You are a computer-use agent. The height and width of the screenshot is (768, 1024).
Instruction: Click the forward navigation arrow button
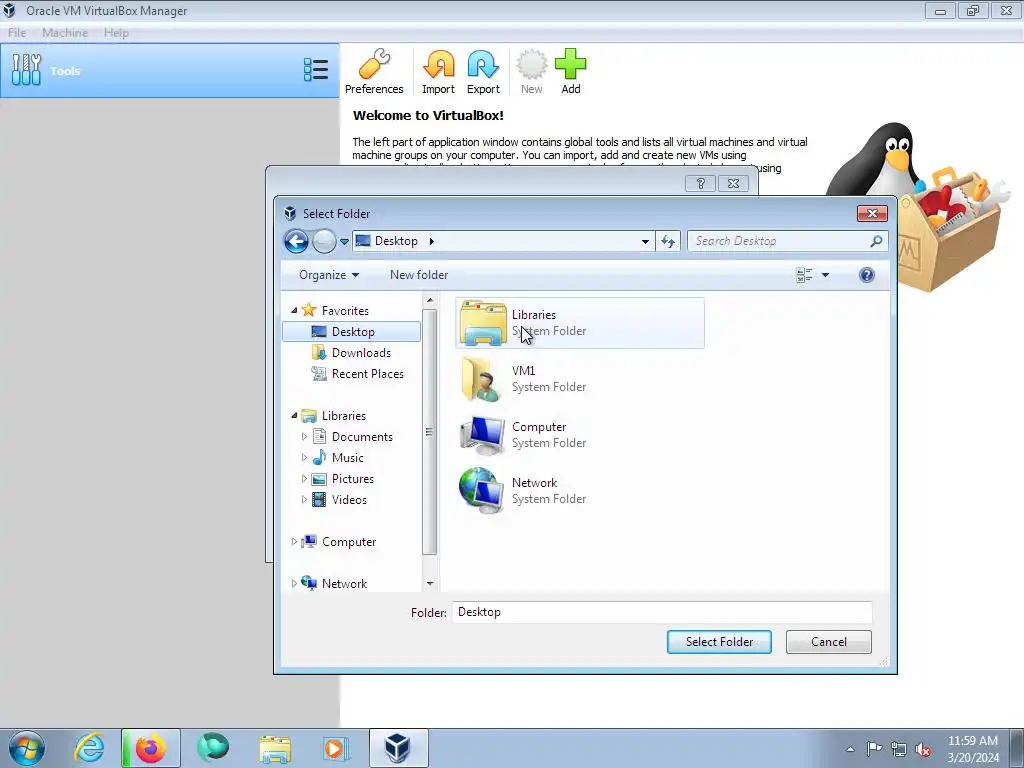324,241
